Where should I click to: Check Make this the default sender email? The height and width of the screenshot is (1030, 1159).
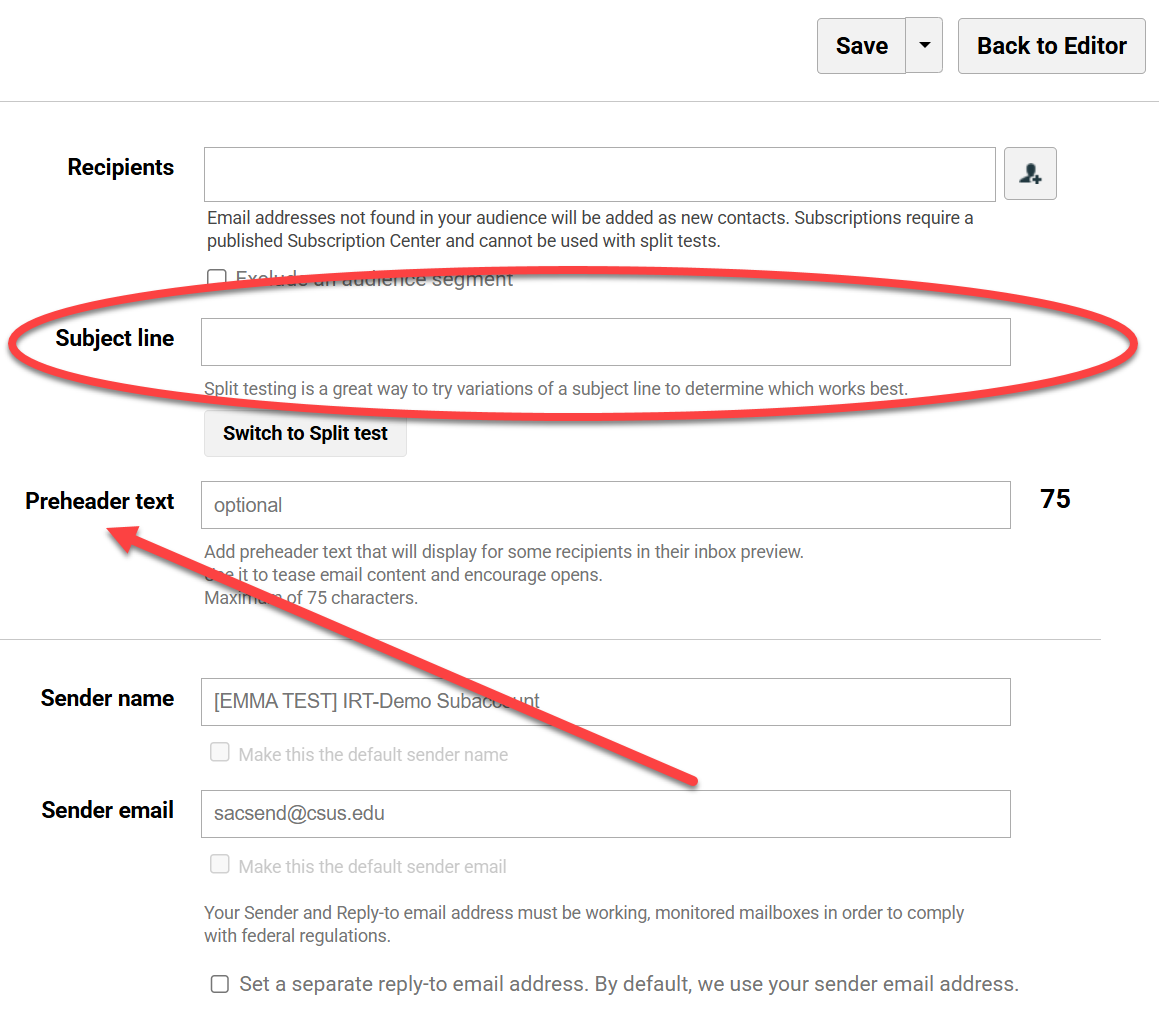tap(220, 864)
